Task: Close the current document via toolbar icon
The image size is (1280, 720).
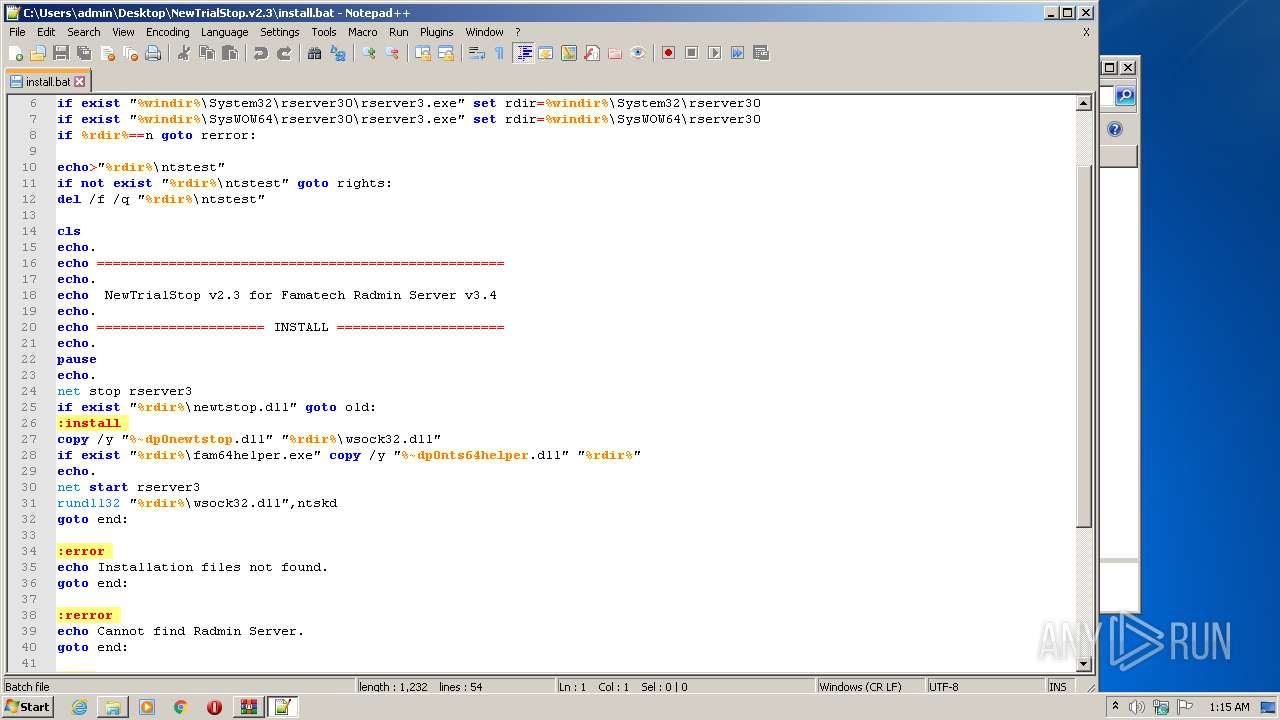Action: pos(107,53)
